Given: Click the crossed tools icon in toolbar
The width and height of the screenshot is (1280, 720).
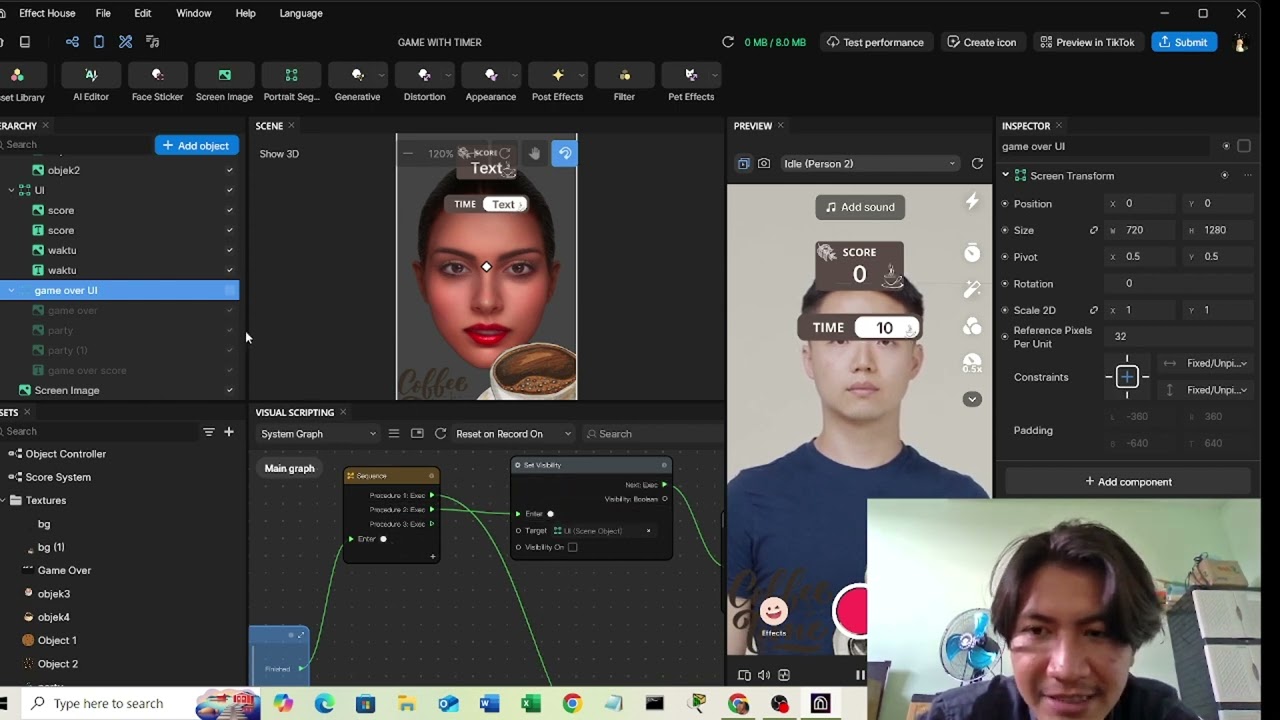Looking at the screenshot, I should coord(125,42).
